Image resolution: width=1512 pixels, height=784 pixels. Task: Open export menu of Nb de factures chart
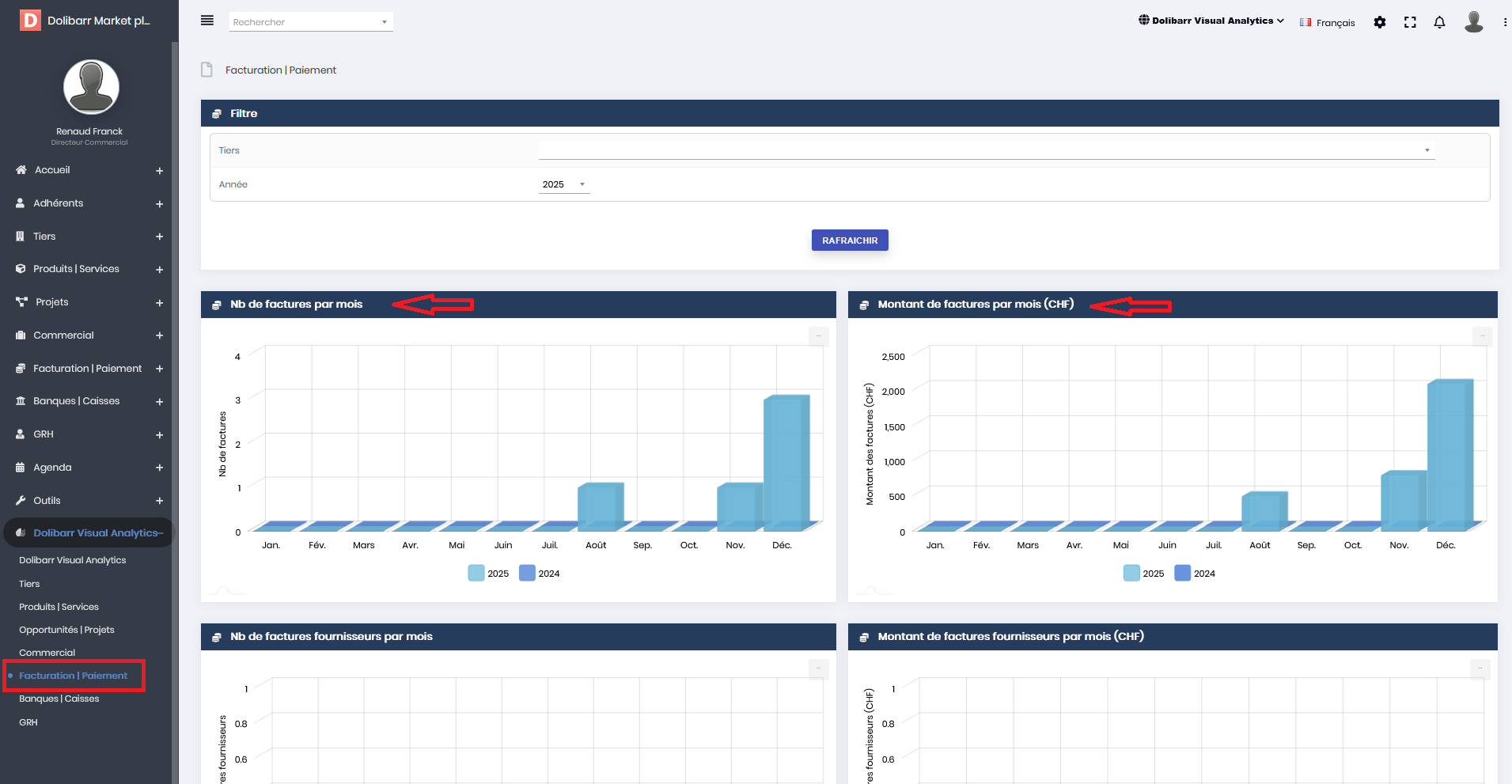pos(818,336)
